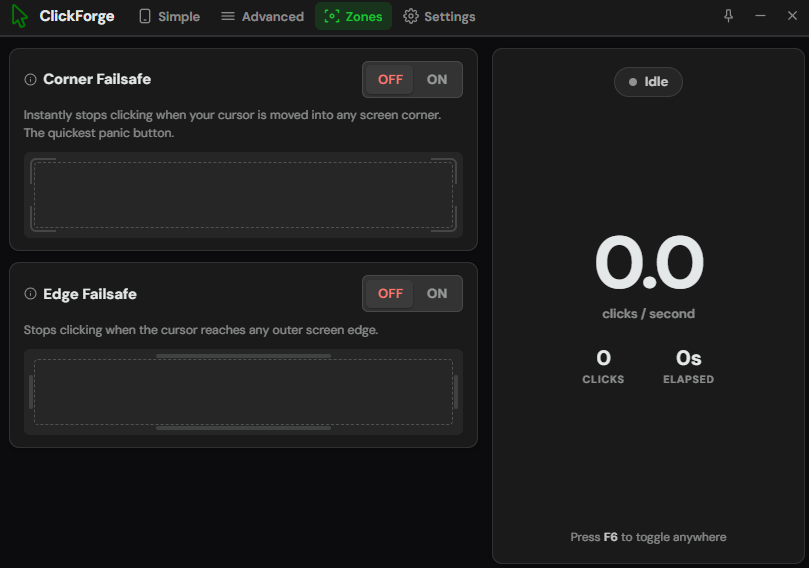Pin the window on top
The height and width of the screenshot is (568, 809).
[x=728, y=16]
